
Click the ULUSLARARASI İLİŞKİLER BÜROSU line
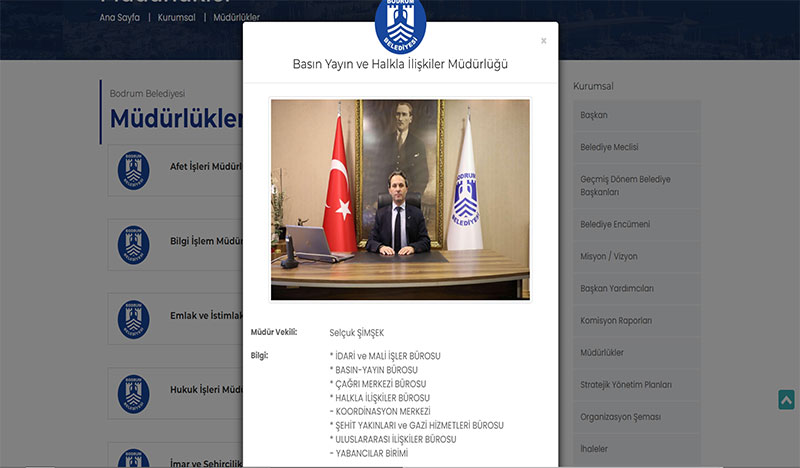393,439
